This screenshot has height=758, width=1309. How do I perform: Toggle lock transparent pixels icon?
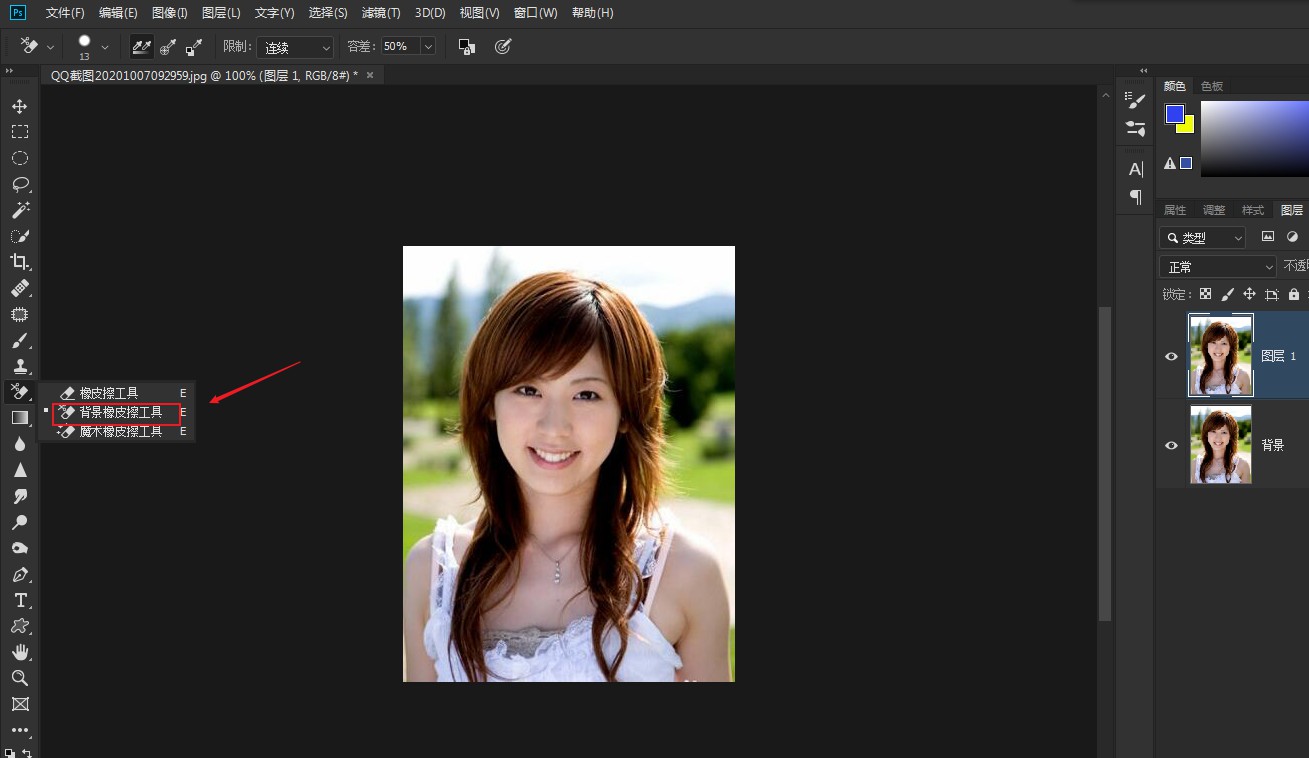point(1205,294)
